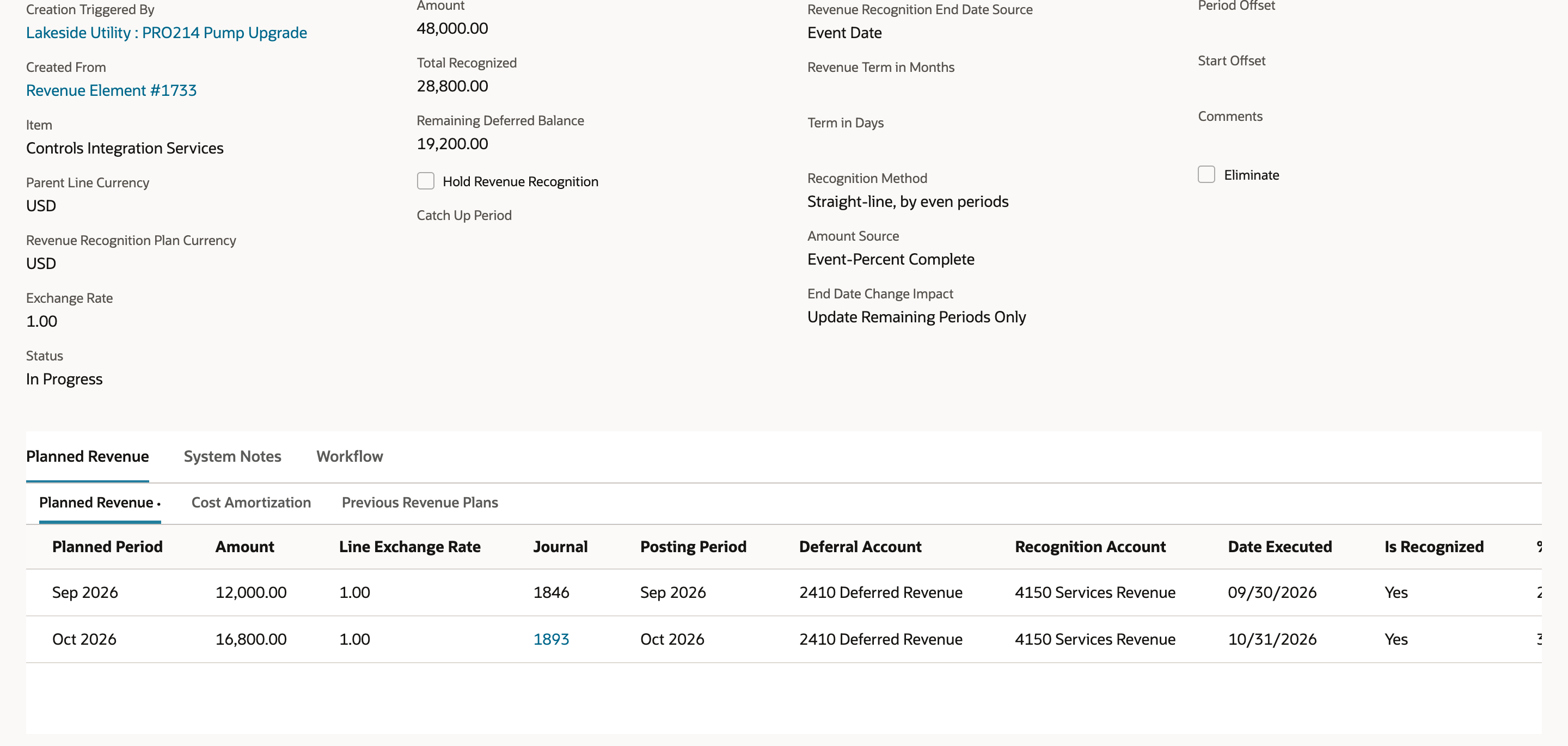
Task: Select the top-level Planned Revenue tab
Action: [88, 457]
